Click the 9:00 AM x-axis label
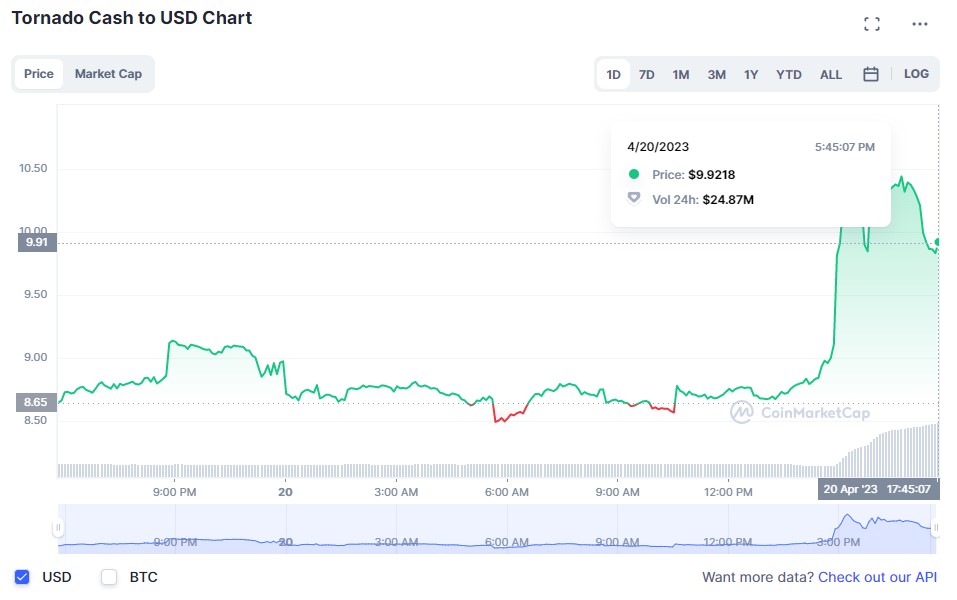The height and width of the screenshot is (600, 957). pyautogui.click(x=618, y=492)
